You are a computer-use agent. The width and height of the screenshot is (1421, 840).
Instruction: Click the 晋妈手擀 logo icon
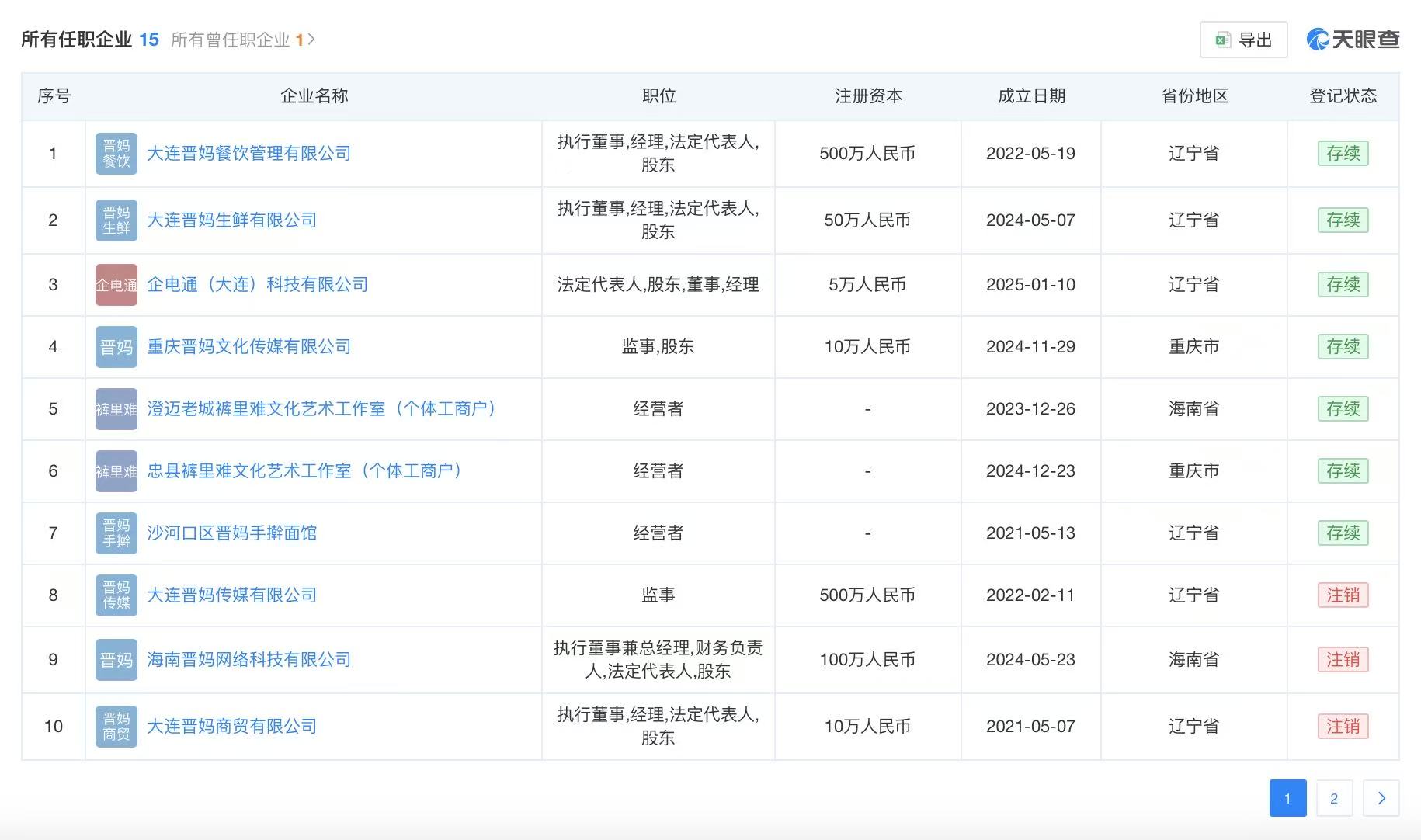[116, 533]
